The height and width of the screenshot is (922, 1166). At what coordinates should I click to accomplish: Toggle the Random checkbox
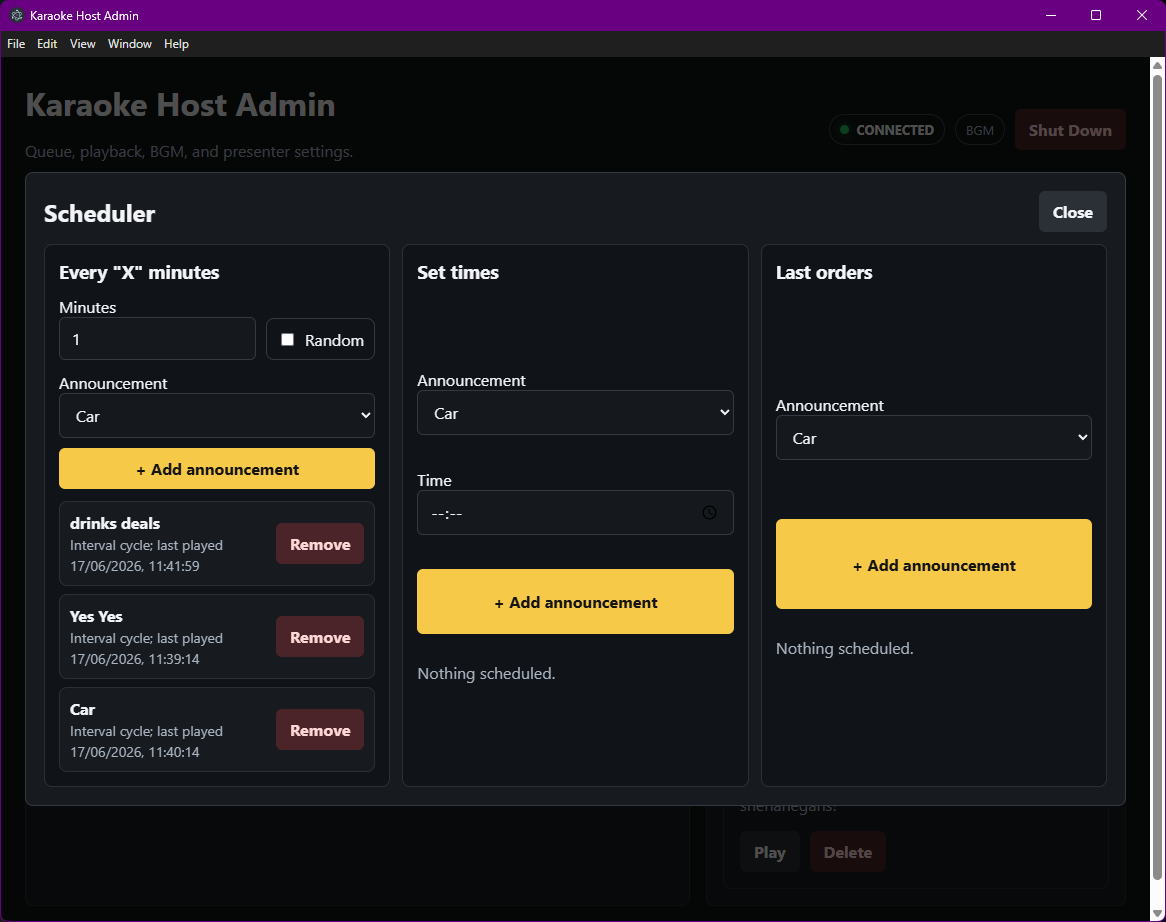pos(287,340)
